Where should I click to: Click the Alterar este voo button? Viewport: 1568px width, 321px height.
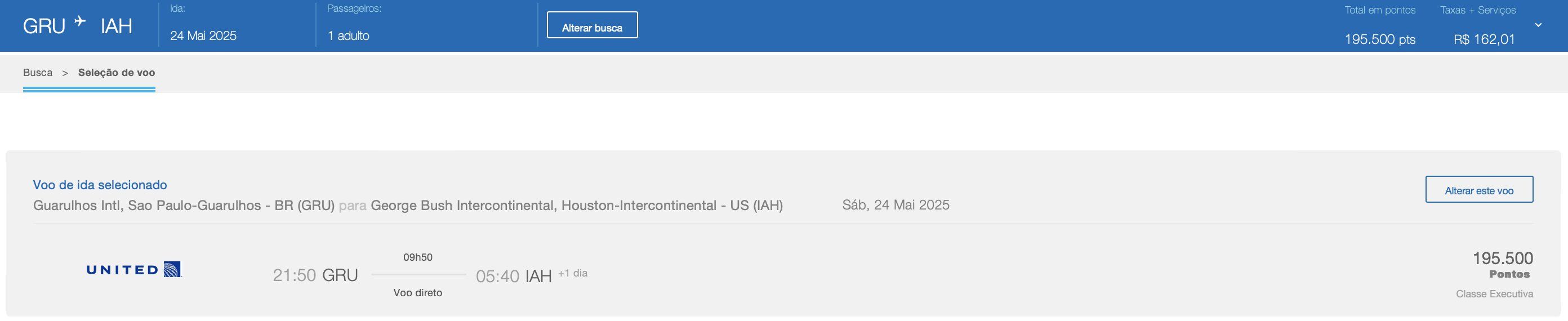(1478, 189)
